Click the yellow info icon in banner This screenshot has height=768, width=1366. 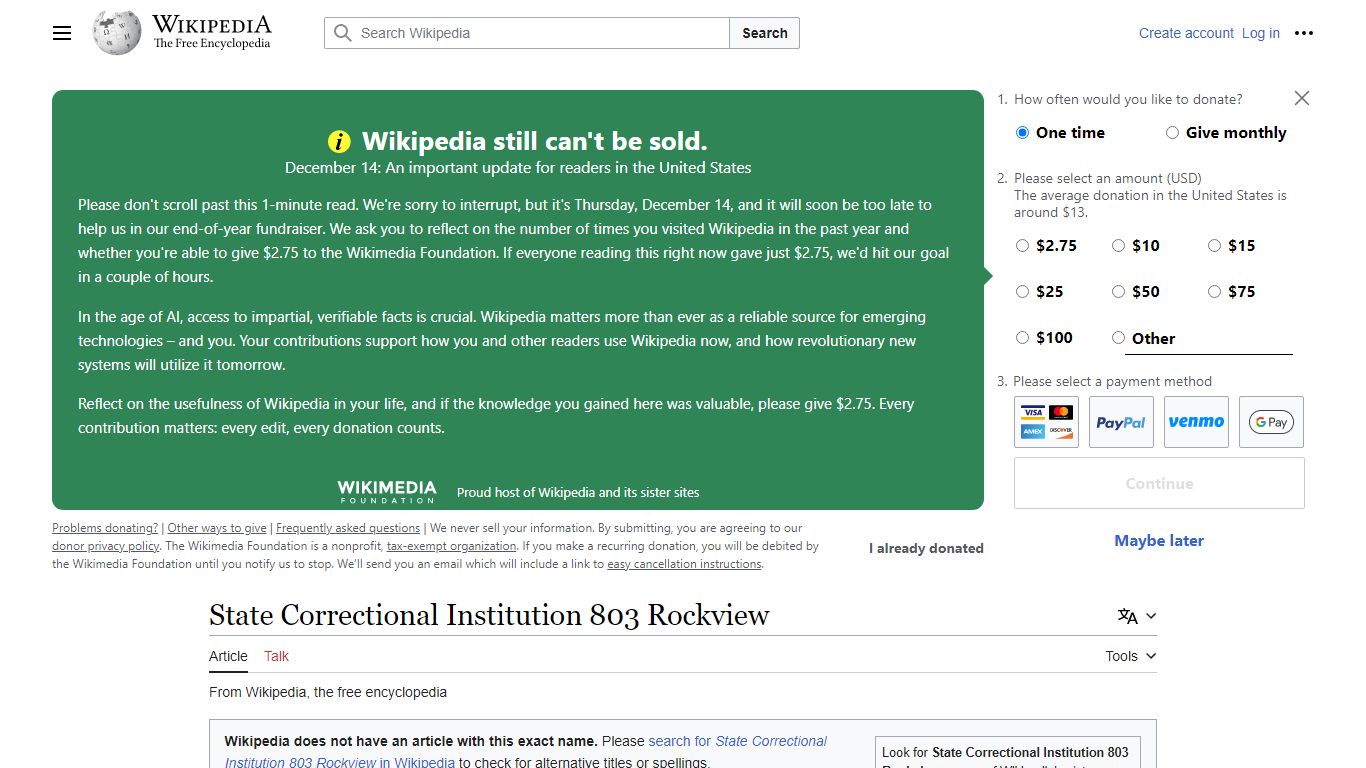click(x=340, y=141)
